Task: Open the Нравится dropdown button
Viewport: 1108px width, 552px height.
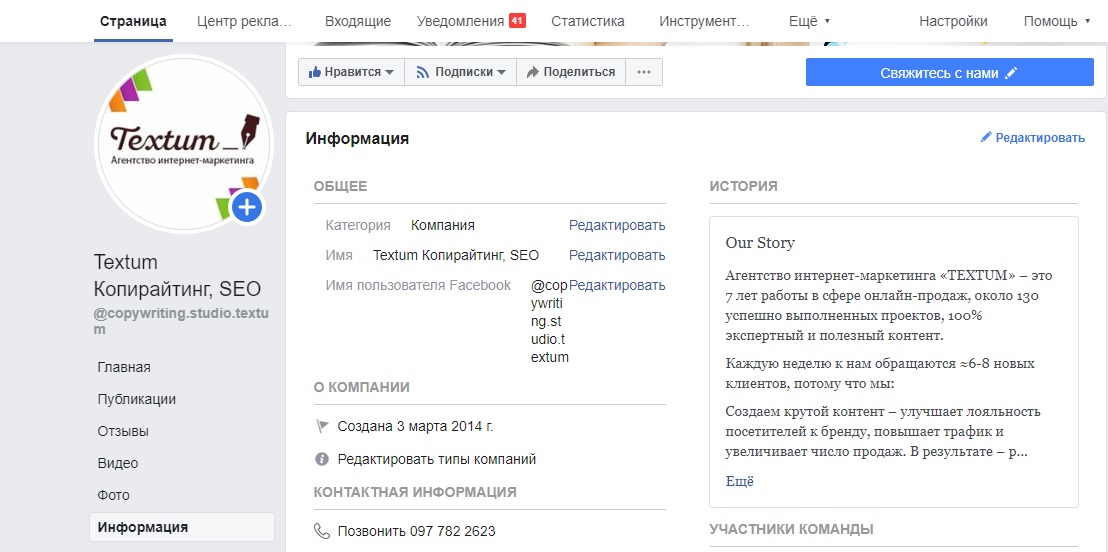Action: [x=351, y=72]
